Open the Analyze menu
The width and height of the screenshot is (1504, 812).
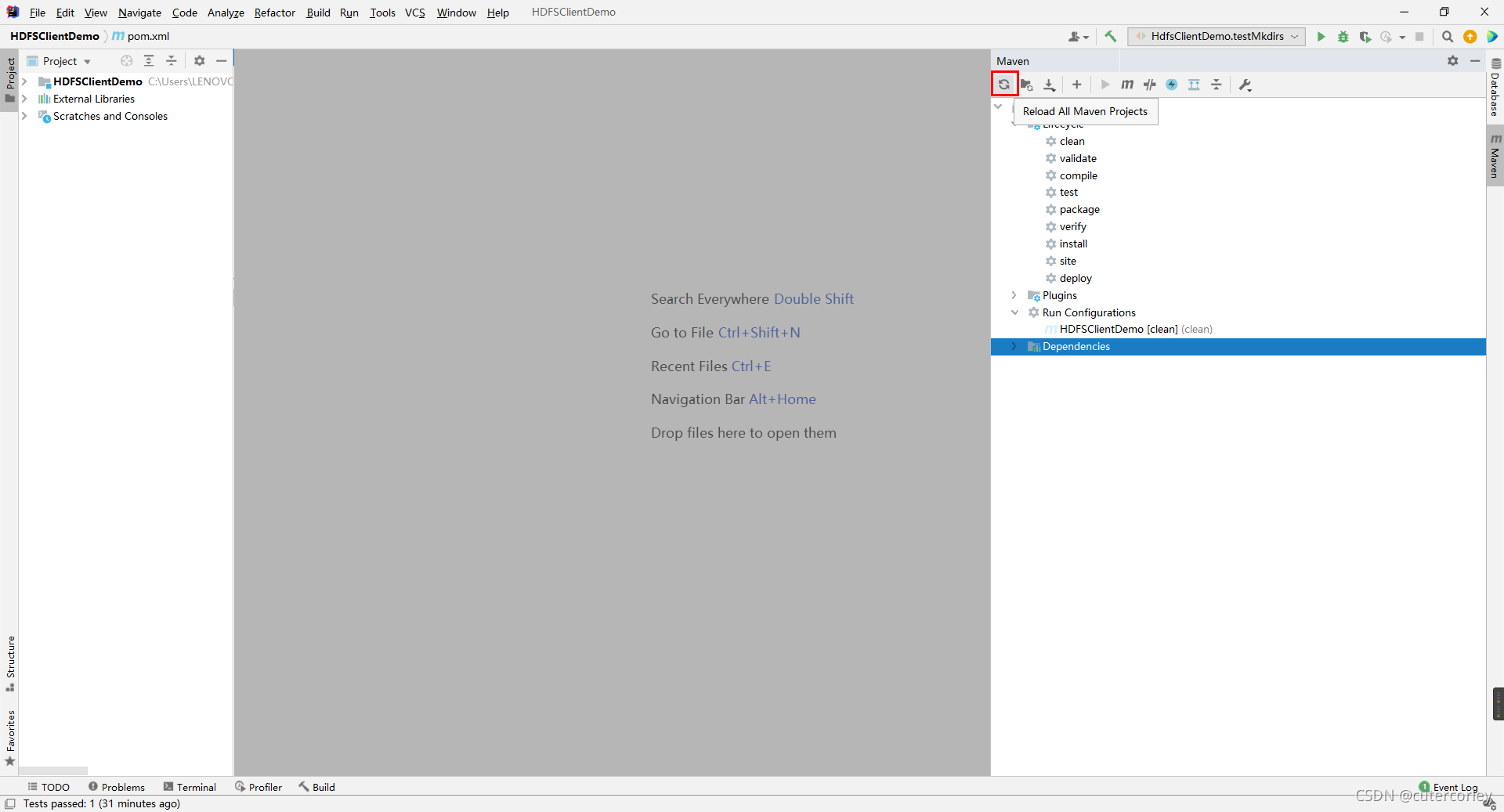pos(226,13)
